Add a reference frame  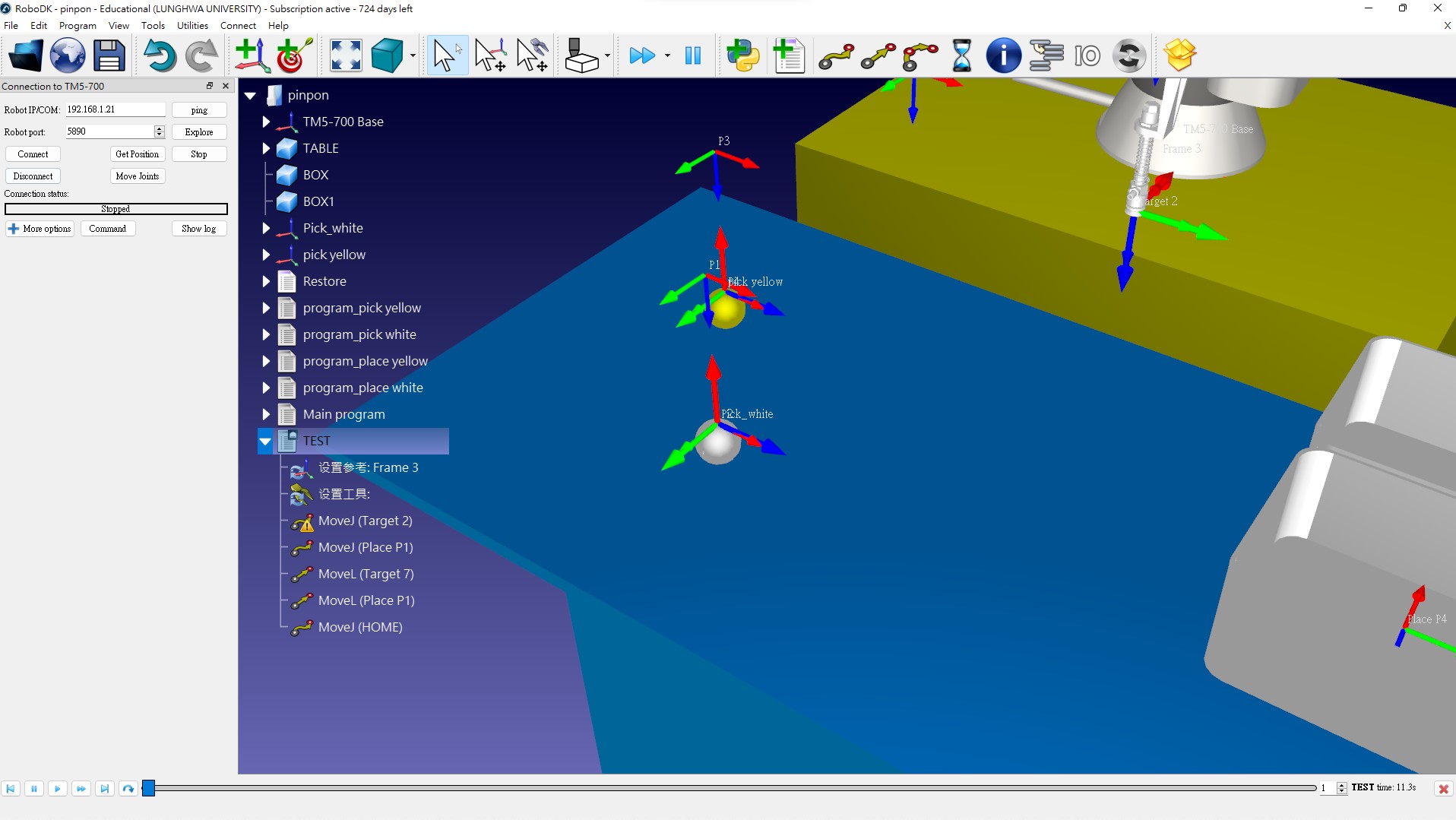pyautogui.click(x=252, y=55)
